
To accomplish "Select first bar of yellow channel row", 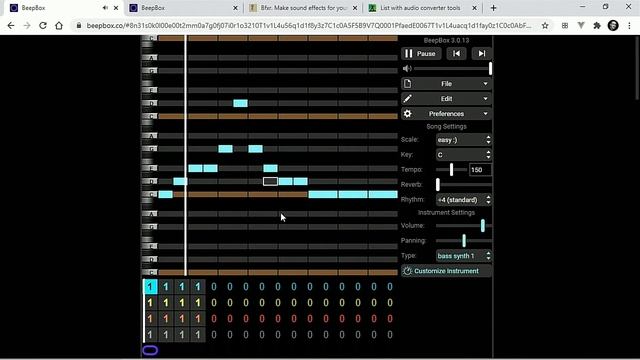I will click(150, 303).
